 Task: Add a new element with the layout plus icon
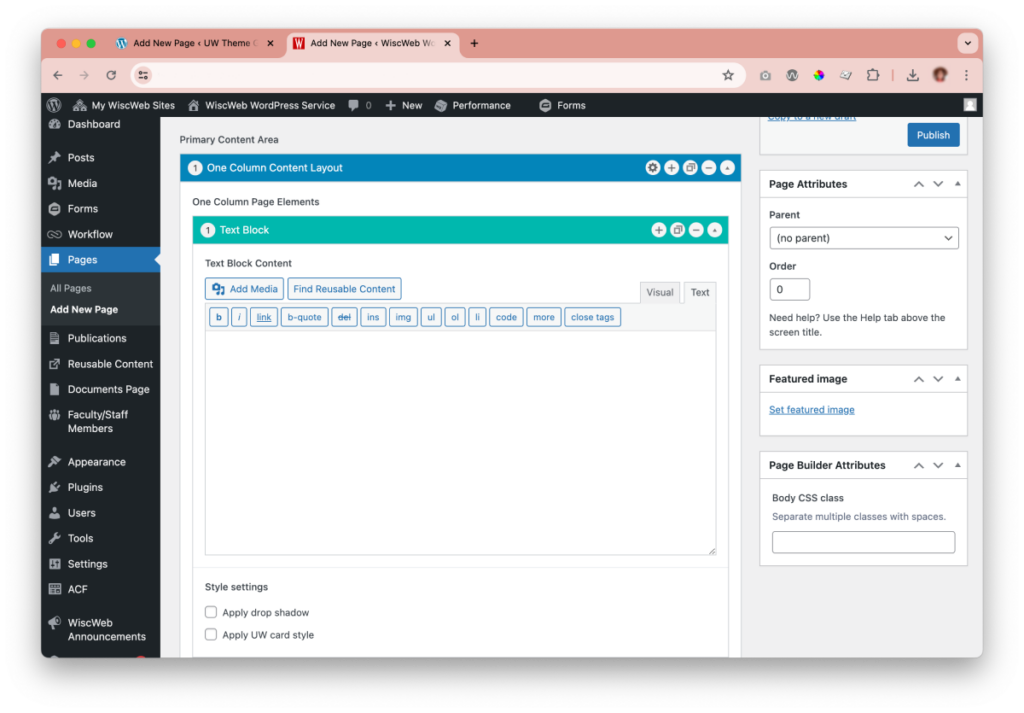point(671,167)
